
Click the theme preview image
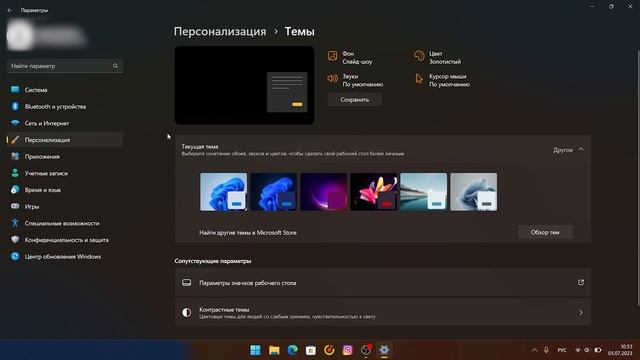coord(244,85)
